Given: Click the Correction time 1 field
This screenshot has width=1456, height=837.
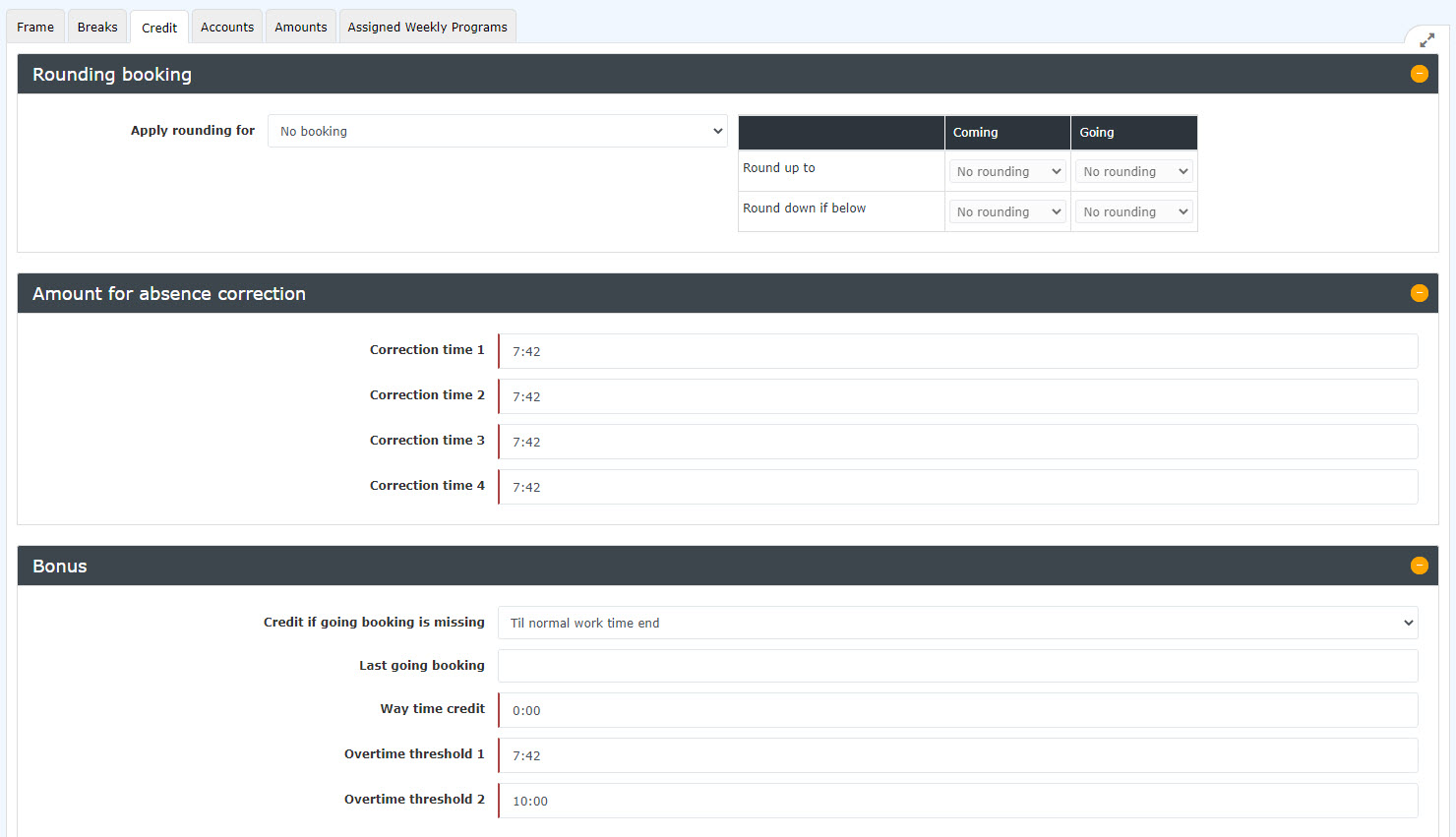Looking at the screenshot, I should coord(958,351).
